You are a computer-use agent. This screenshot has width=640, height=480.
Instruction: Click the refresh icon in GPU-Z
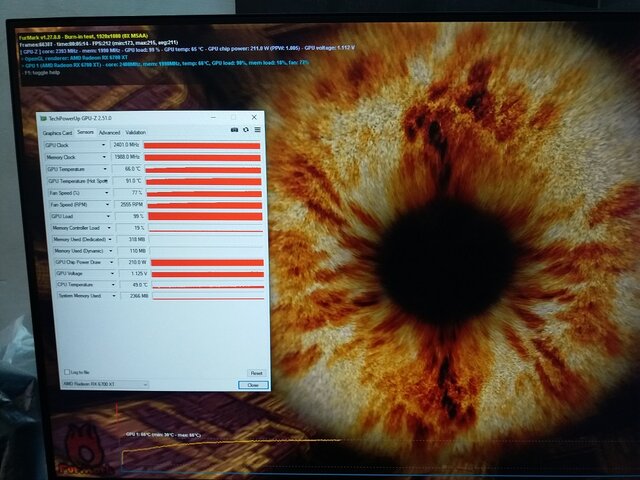point(246,130)
